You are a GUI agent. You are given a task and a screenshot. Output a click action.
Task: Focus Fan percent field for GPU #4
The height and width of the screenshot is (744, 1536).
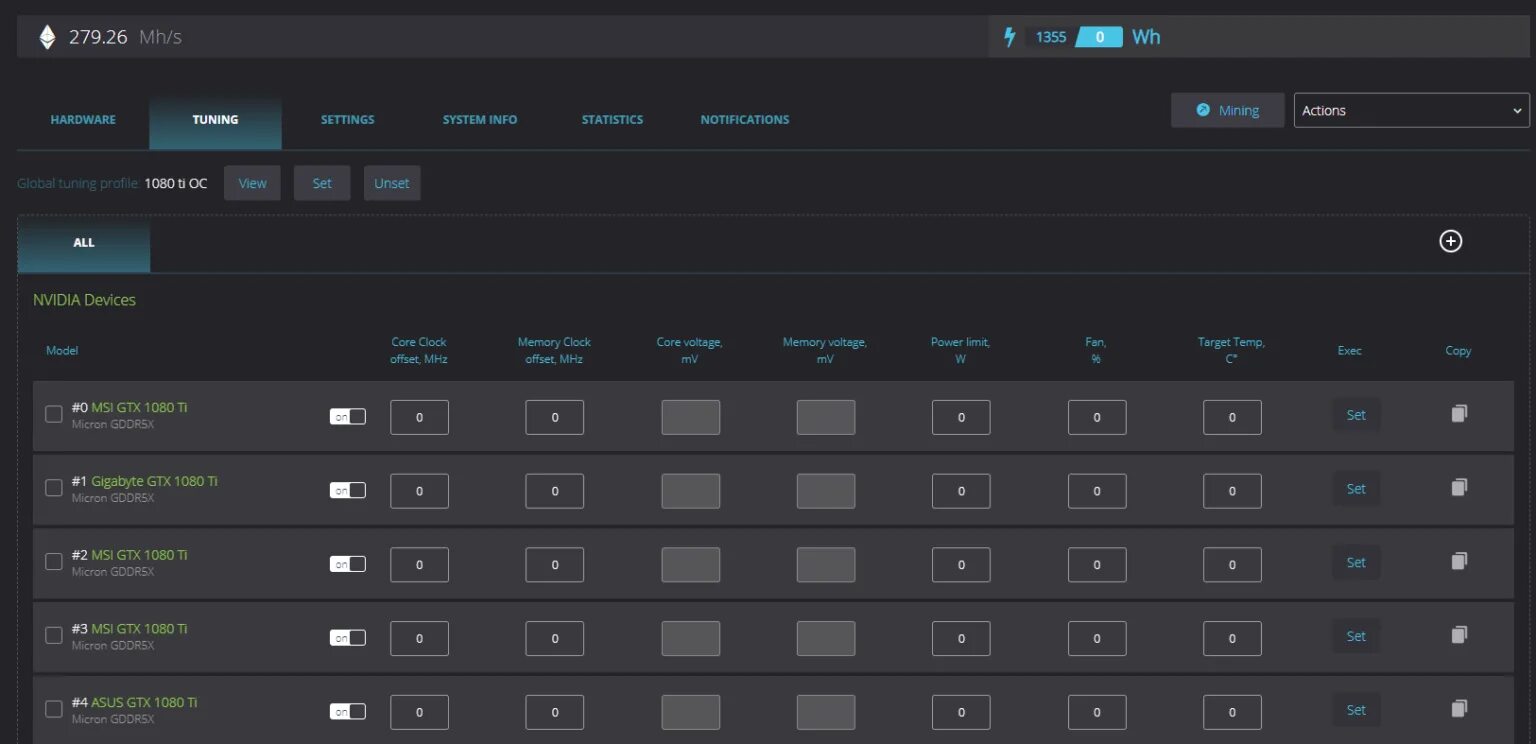click(1097, 712)
